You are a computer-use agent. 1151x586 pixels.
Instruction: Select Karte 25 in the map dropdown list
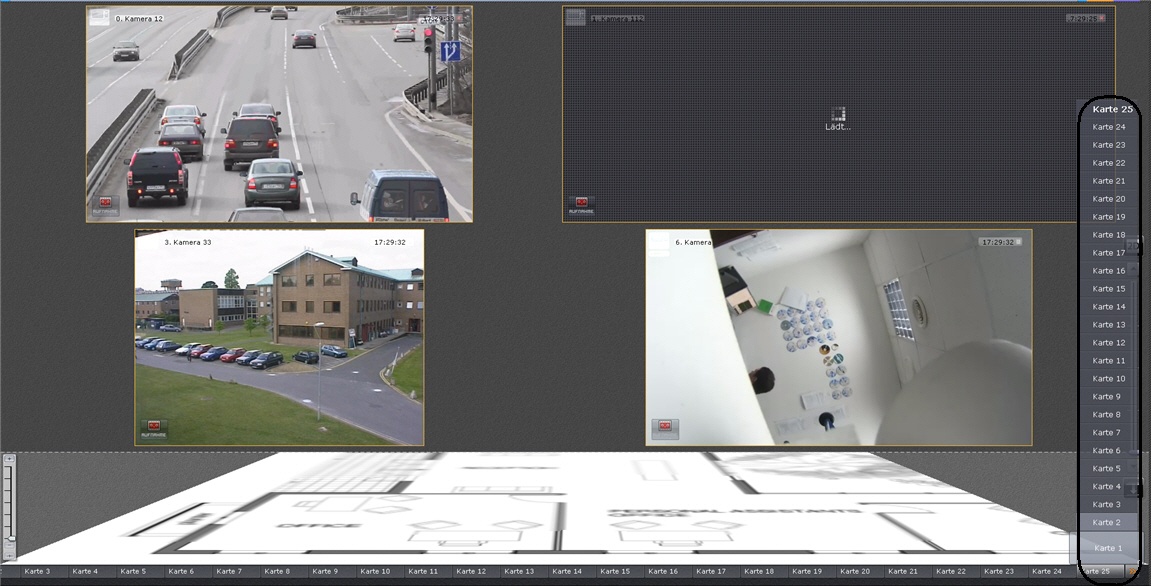[1112, 109]
